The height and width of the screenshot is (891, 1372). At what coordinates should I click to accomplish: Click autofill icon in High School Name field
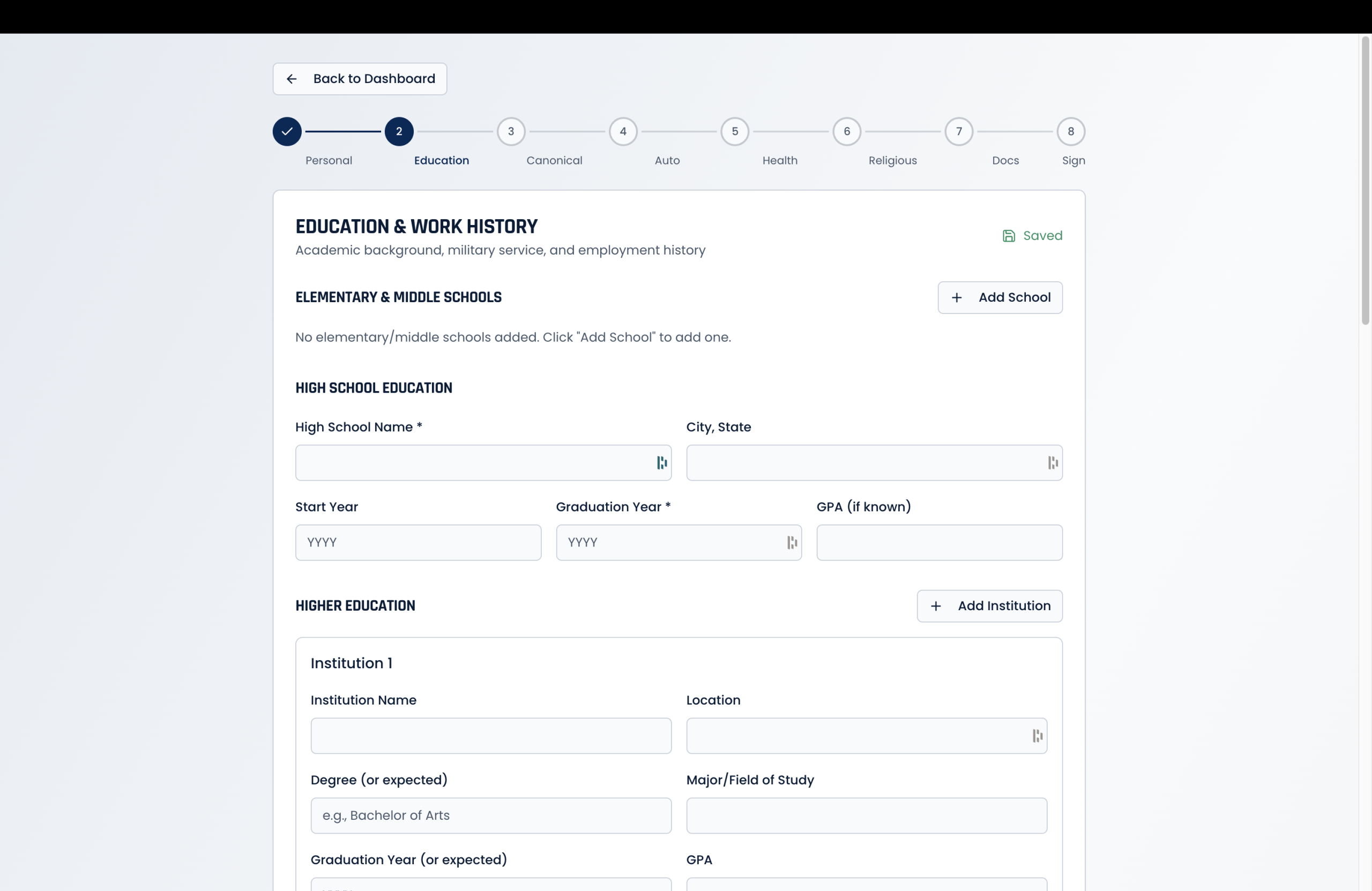[x=662, y=463]
